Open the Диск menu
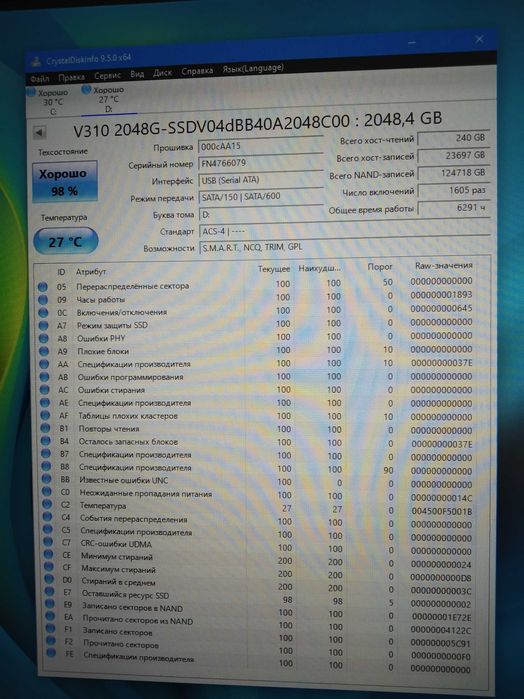 tap(162, 73)
